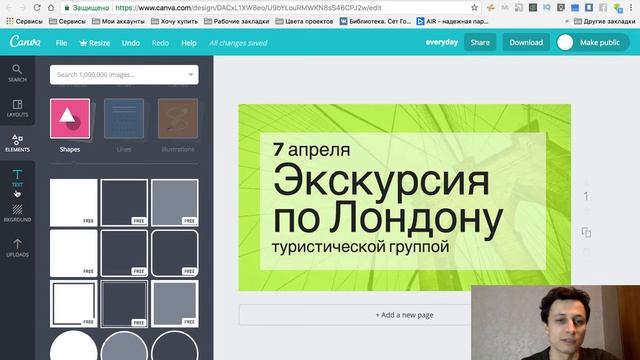Screen dimensions: 640x360
Task: Rename the design title everyday
Action: click(x=442, y=42)
